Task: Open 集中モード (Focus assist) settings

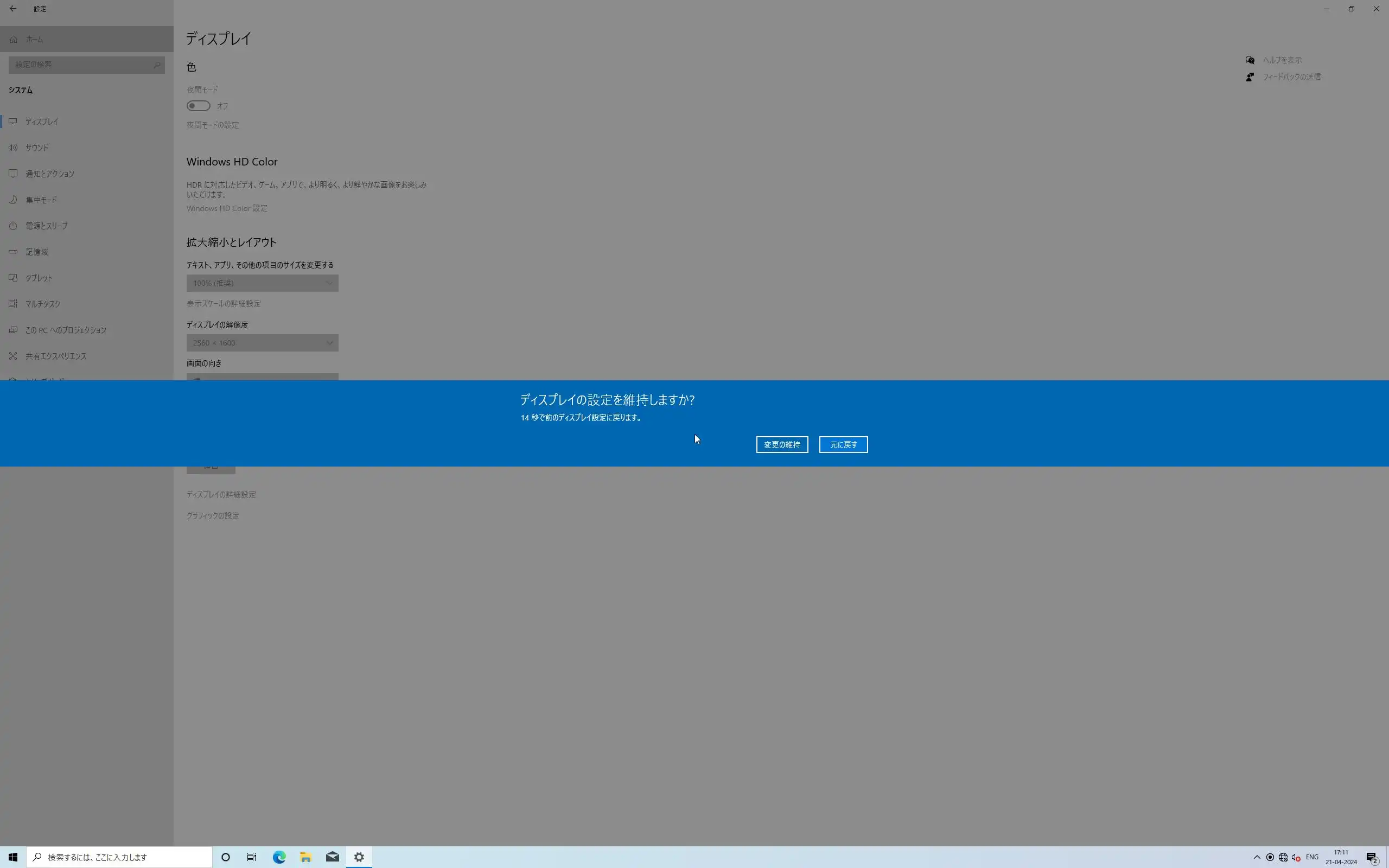Action: pyautogui.click(x=41, y=200)
